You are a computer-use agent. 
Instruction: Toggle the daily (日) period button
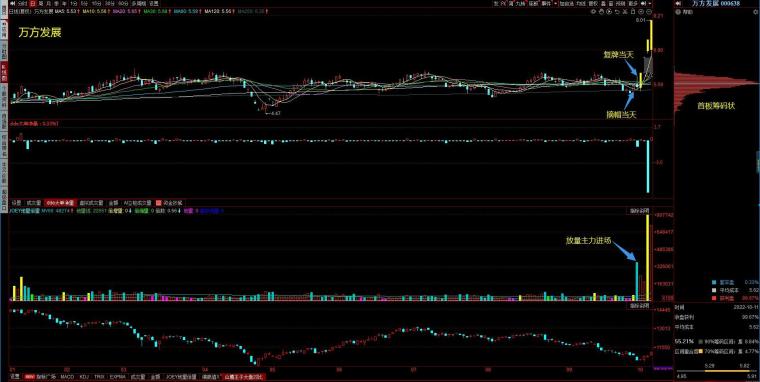click(x=33, y=3)
